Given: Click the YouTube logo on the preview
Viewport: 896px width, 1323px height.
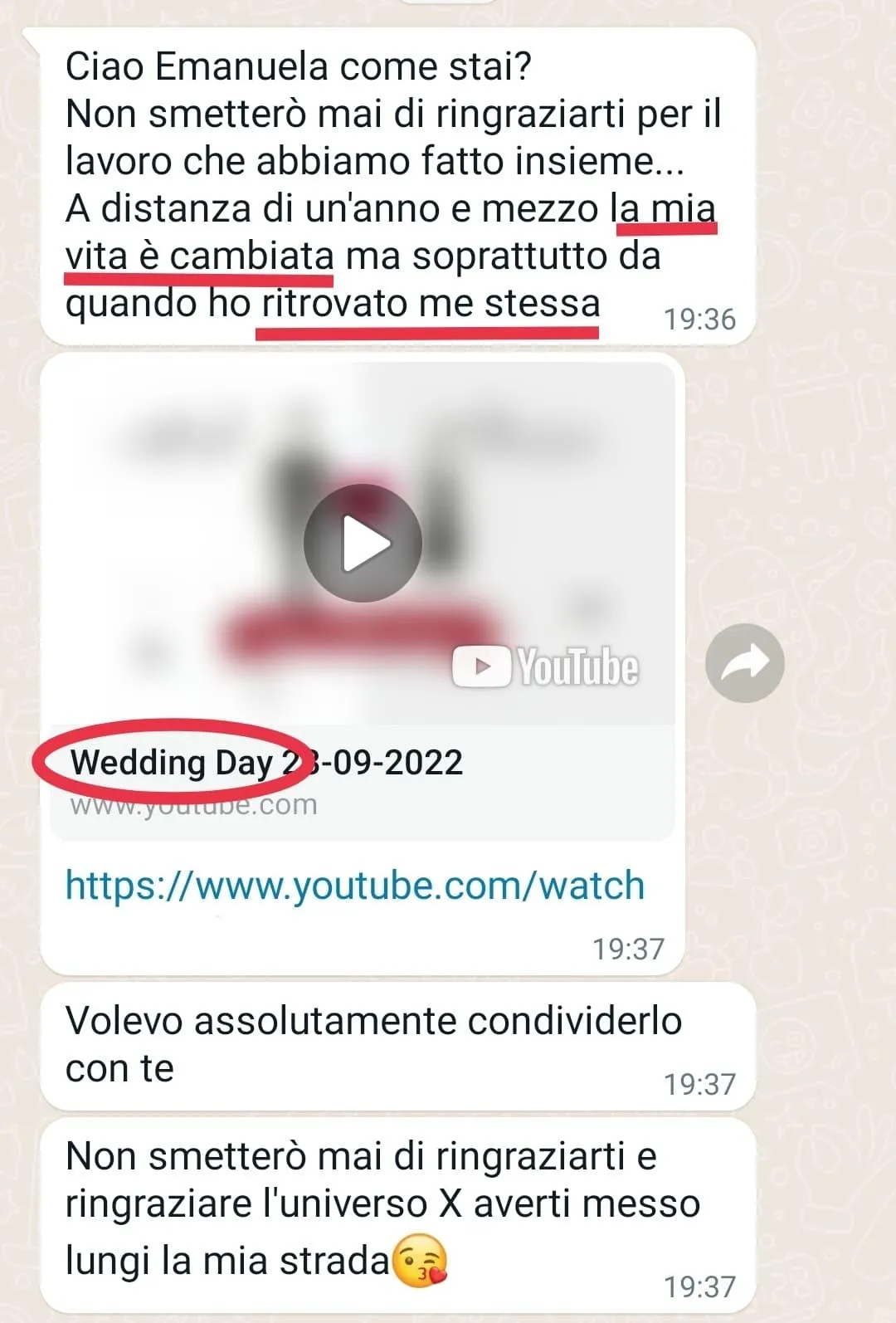Looking at the screenshot, I should point(545,666).
